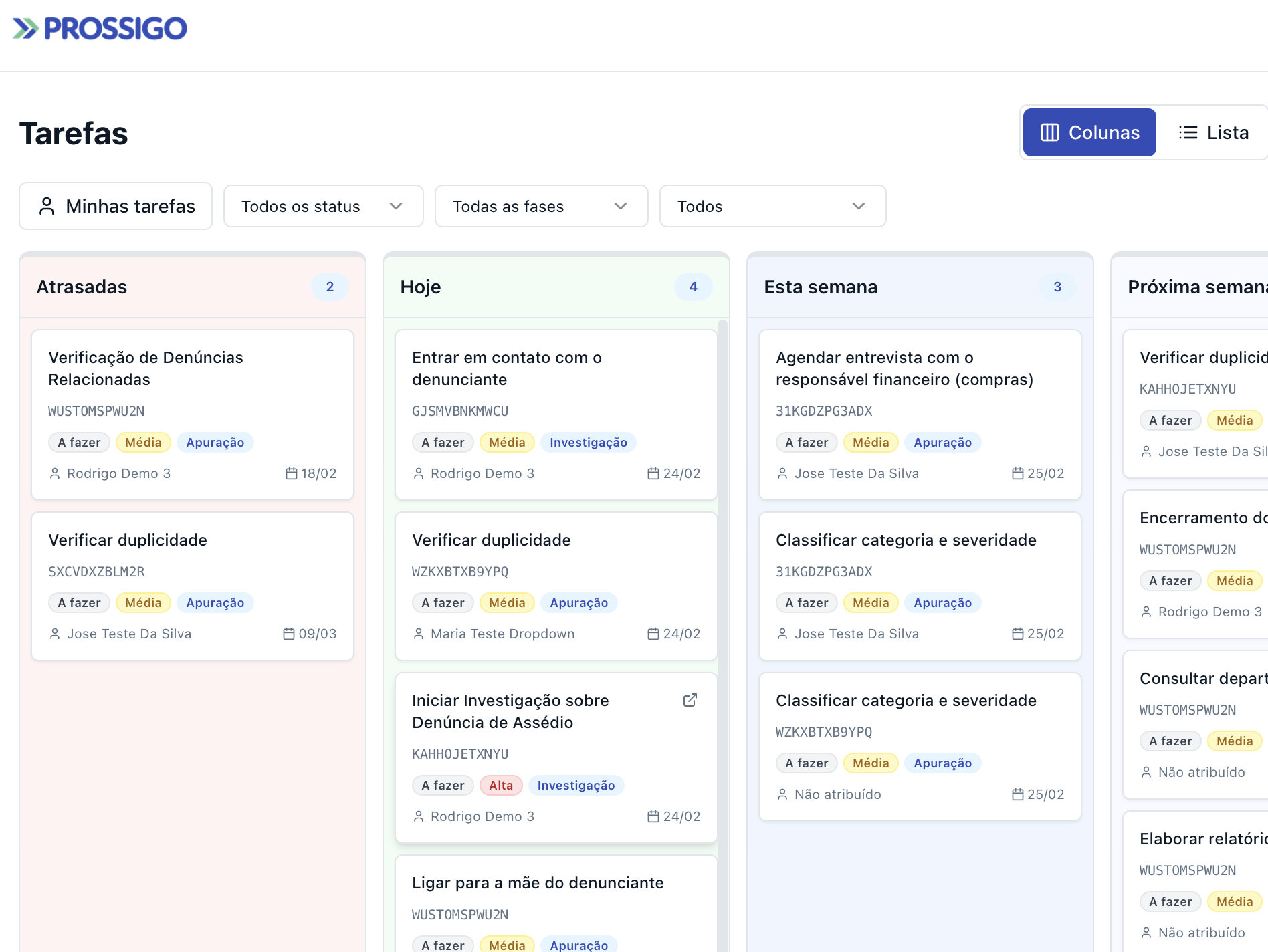The image size is (1268, 952).
Task: Open Consultar depart card in Próxima semana
Action: click(x=1196, y=725)
